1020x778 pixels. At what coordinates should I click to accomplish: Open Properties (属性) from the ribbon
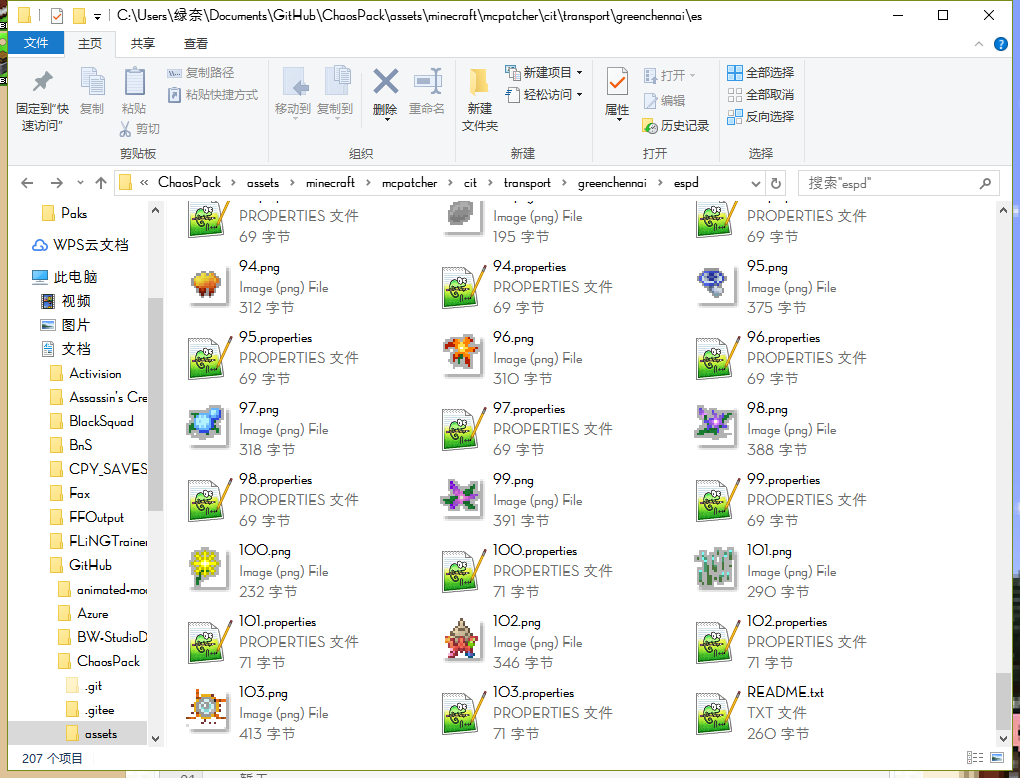point(617,83)
